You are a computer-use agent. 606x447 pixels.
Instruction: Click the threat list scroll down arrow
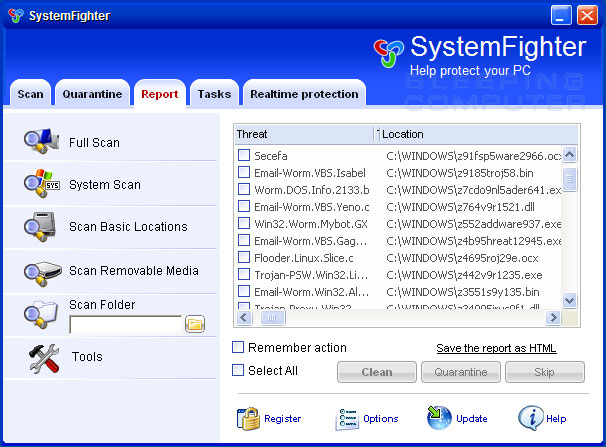click(x=570, y=300)
